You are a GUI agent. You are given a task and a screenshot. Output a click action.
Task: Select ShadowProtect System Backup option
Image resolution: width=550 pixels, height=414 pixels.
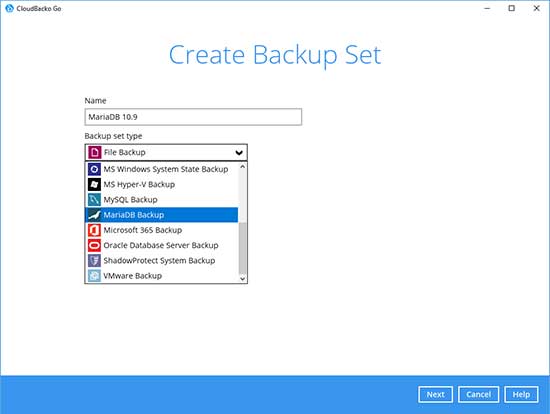pyautogui.click(x=162, y=260)
